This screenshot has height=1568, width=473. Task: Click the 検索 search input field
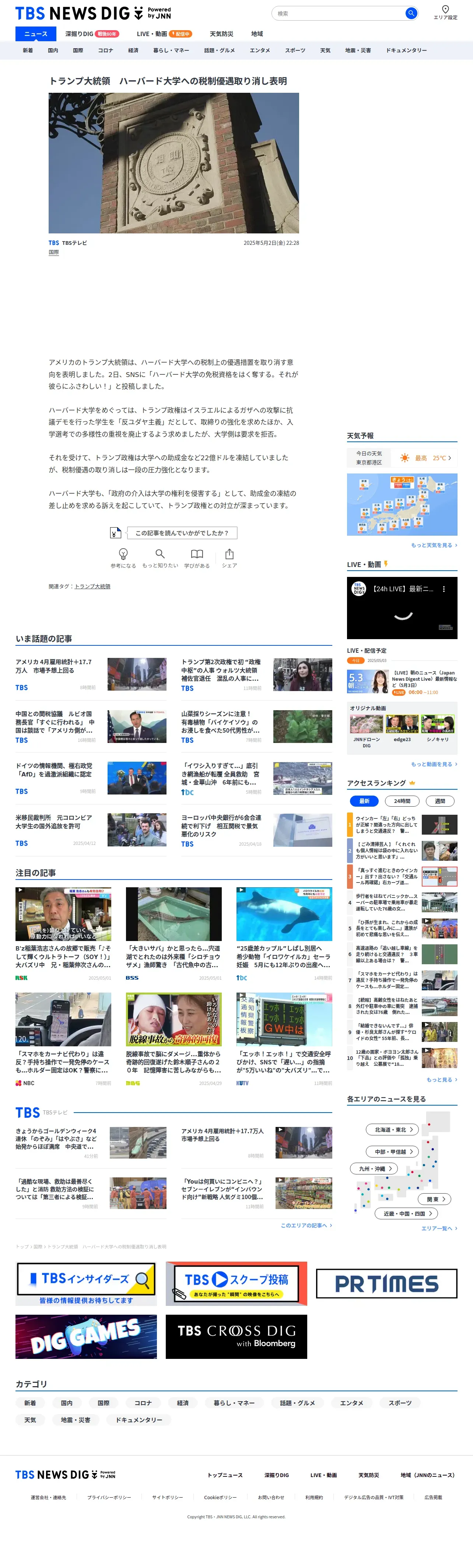[x=338, y=13]
